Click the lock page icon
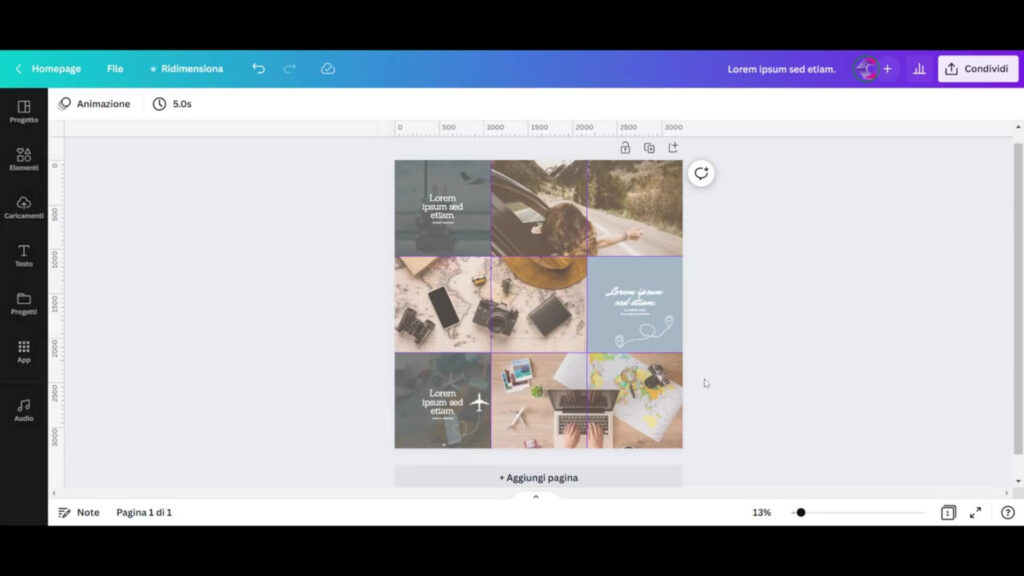The image size is (1024, 576). (x=625, y=148)
